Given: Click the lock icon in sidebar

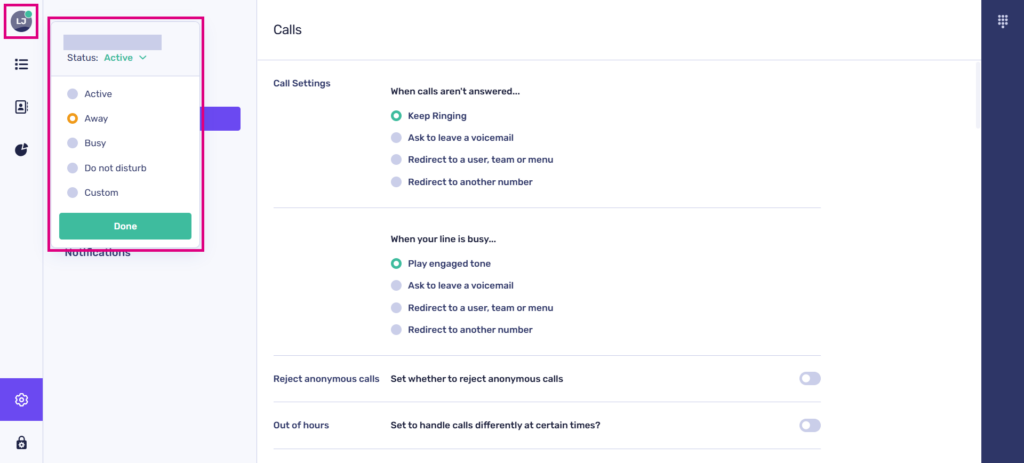Looking at the screenshot, I should [21, 442].
